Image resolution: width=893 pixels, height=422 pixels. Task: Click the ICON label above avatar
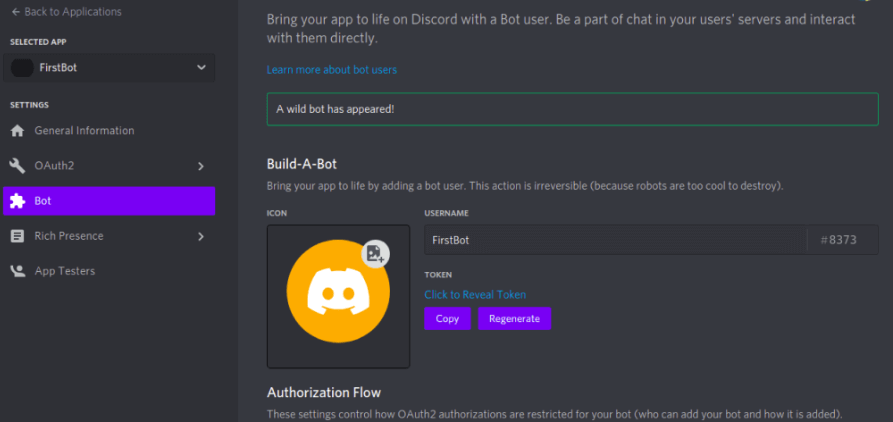[277, 213]
